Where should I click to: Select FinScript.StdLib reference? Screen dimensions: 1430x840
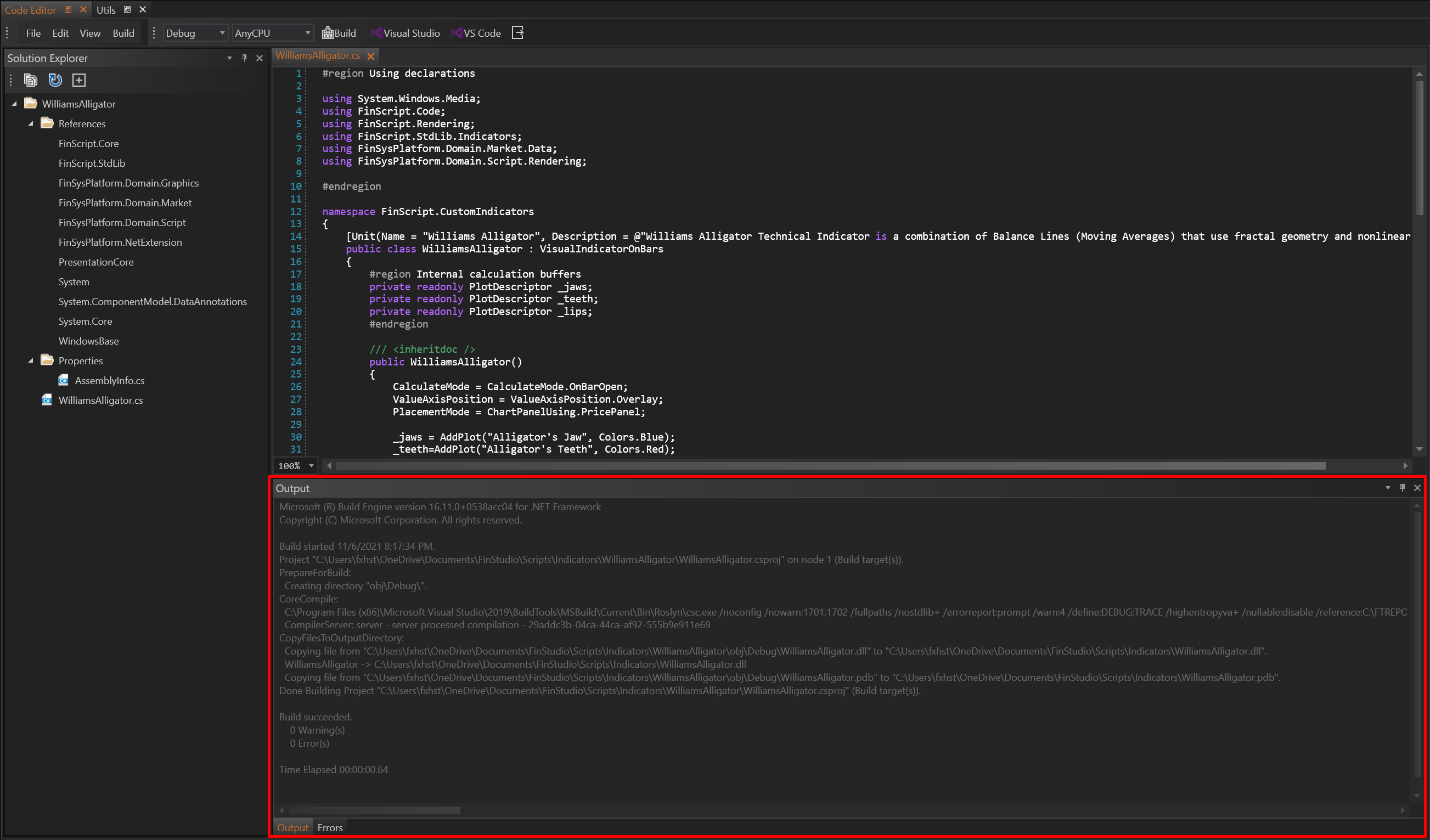tap(91, 163)
